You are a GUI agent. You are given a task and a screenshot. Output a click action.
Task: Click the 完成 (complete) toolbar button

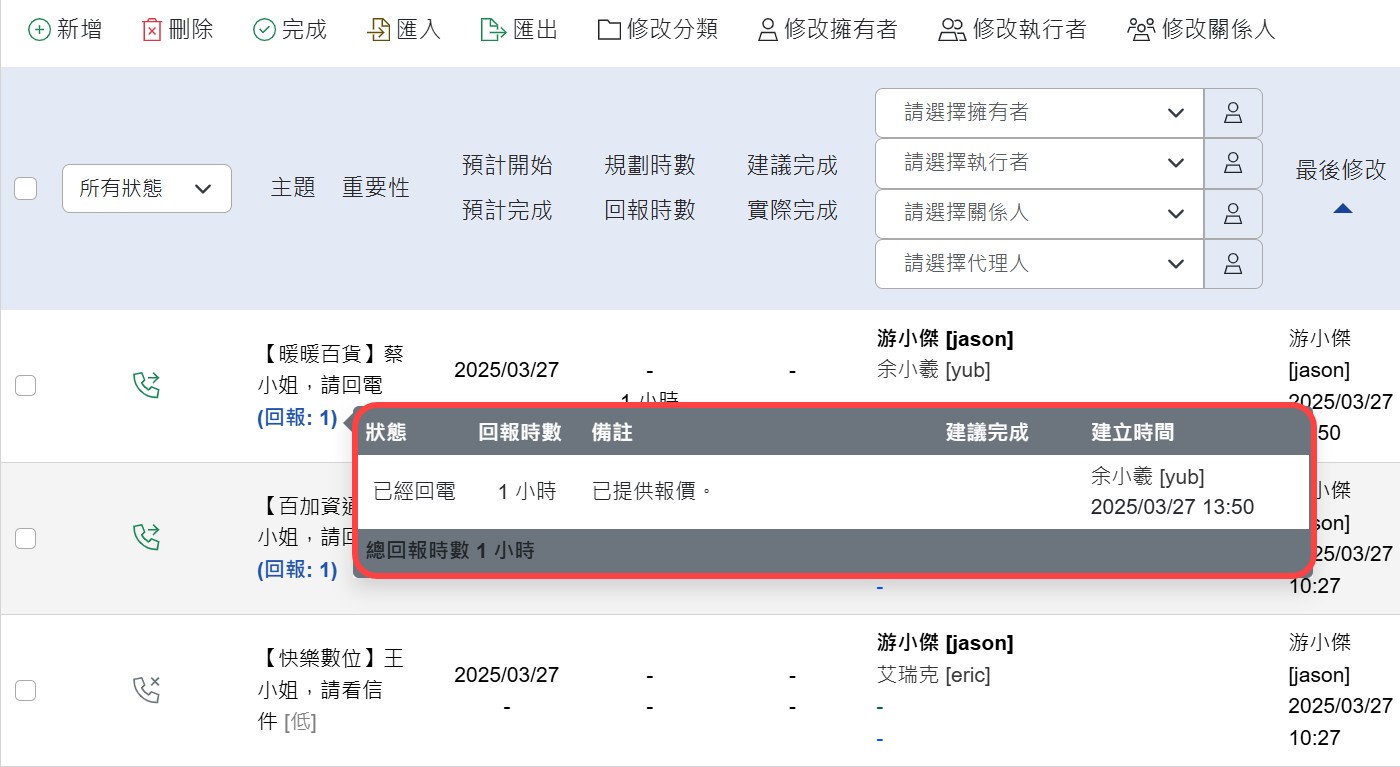pyautogui.click(x=290, y=30)
